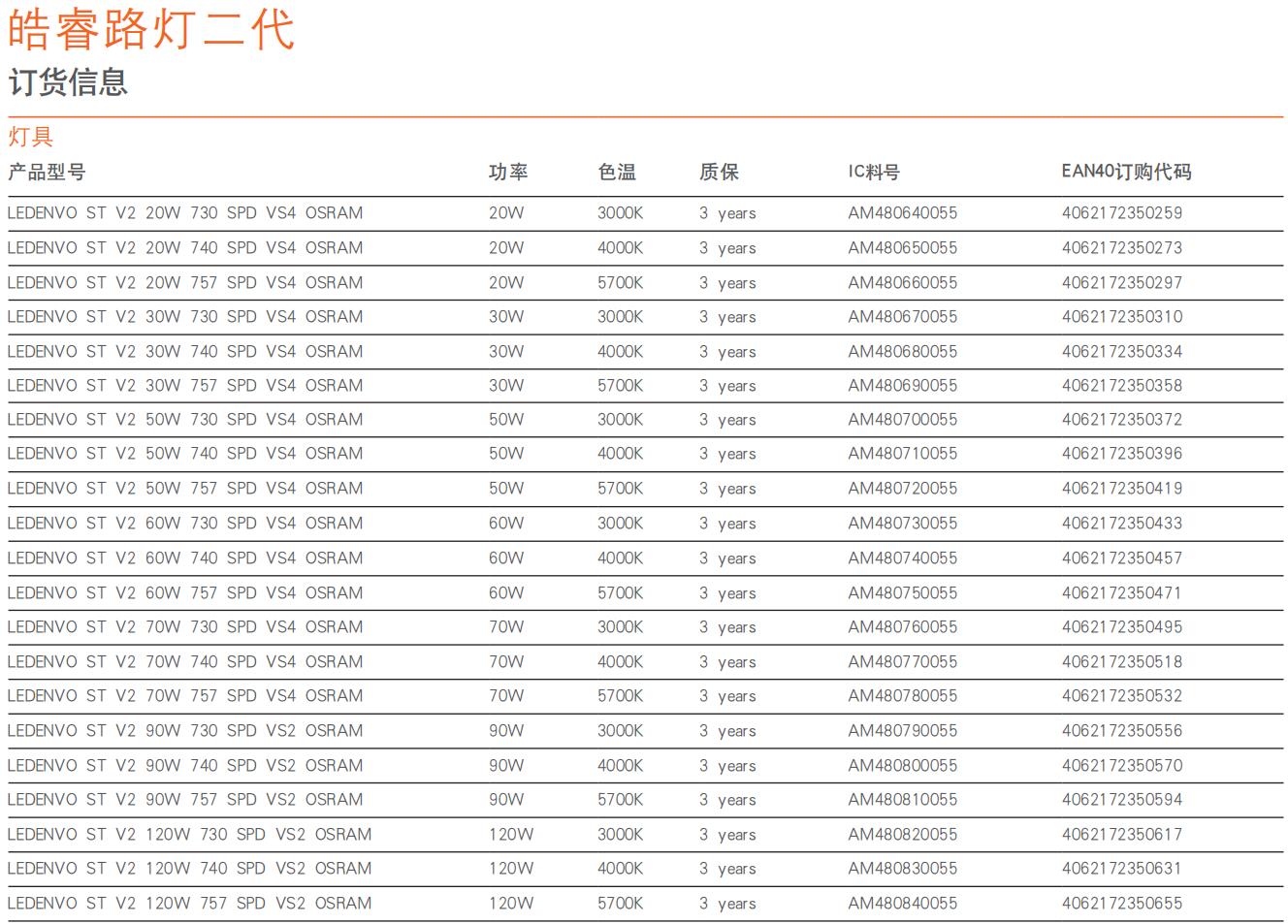Click IC code AM480640055
Image resolution: width=1288 pixels, height=924 pixels.
tap(902, 213)
